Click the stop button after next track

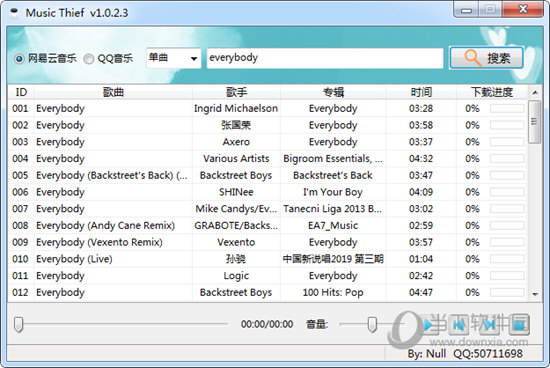tap(519, 324)
